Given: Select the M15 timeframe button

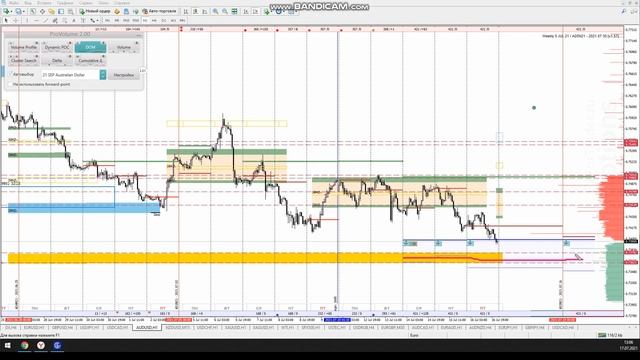Looking at the screenshot, I should (x=126, y=20).
